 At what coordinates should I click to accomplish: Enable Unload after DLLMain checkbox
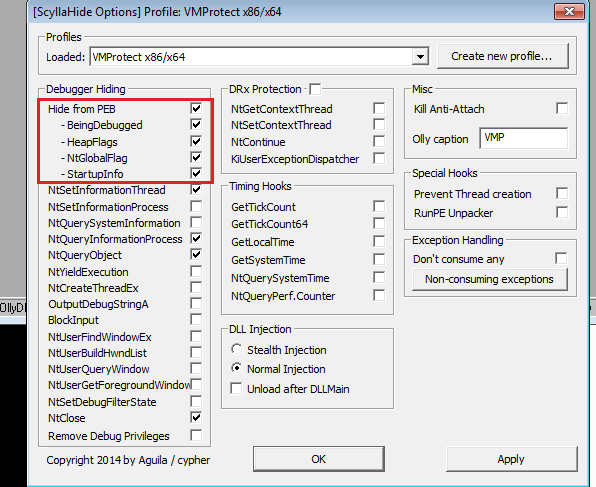pos(236,389)
